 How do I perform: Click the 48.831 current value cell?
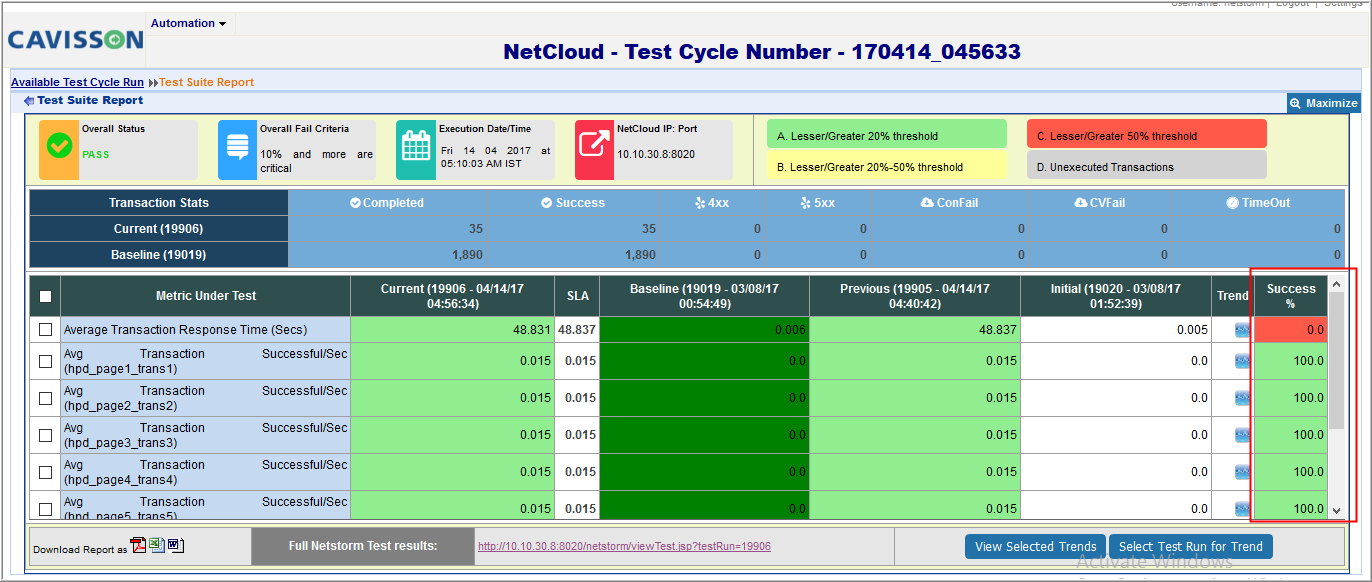tap(452, 330)
